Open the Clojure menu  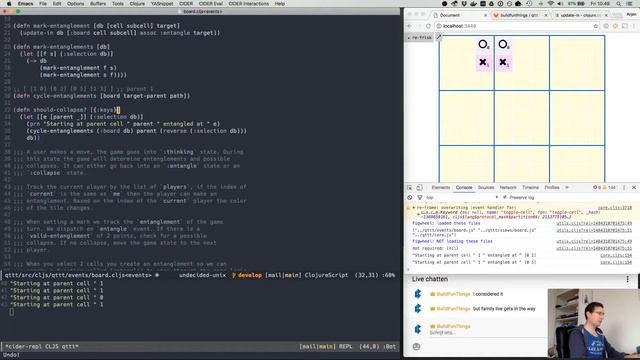(137, 4)
